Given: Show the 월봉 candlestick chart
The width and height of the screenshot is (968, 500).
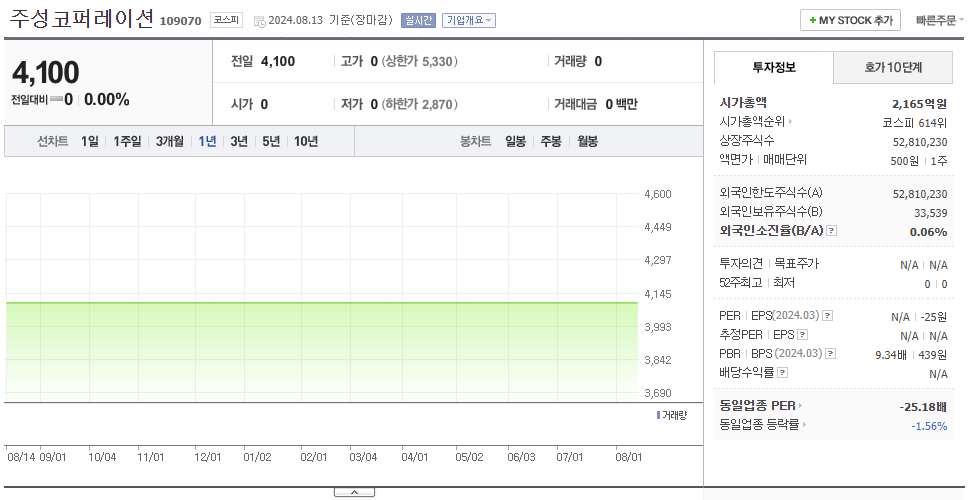Looking at the screenshot, I should click(x=588, y=141).
